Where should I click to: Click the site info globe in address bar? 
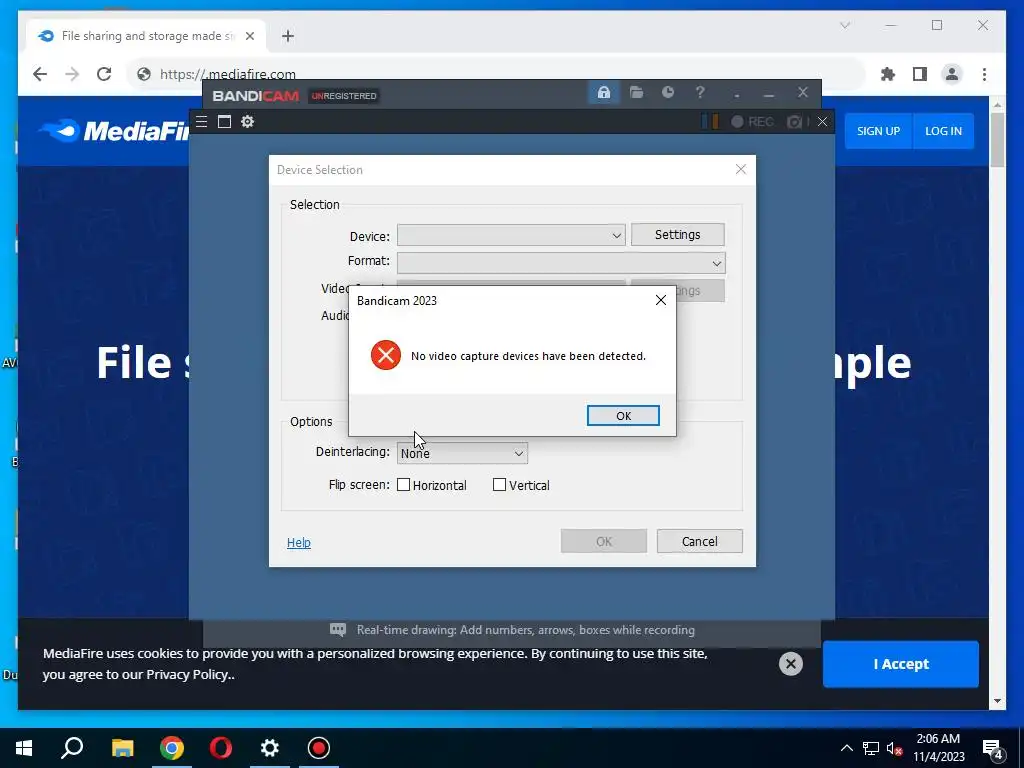click(x=144, y=74)
